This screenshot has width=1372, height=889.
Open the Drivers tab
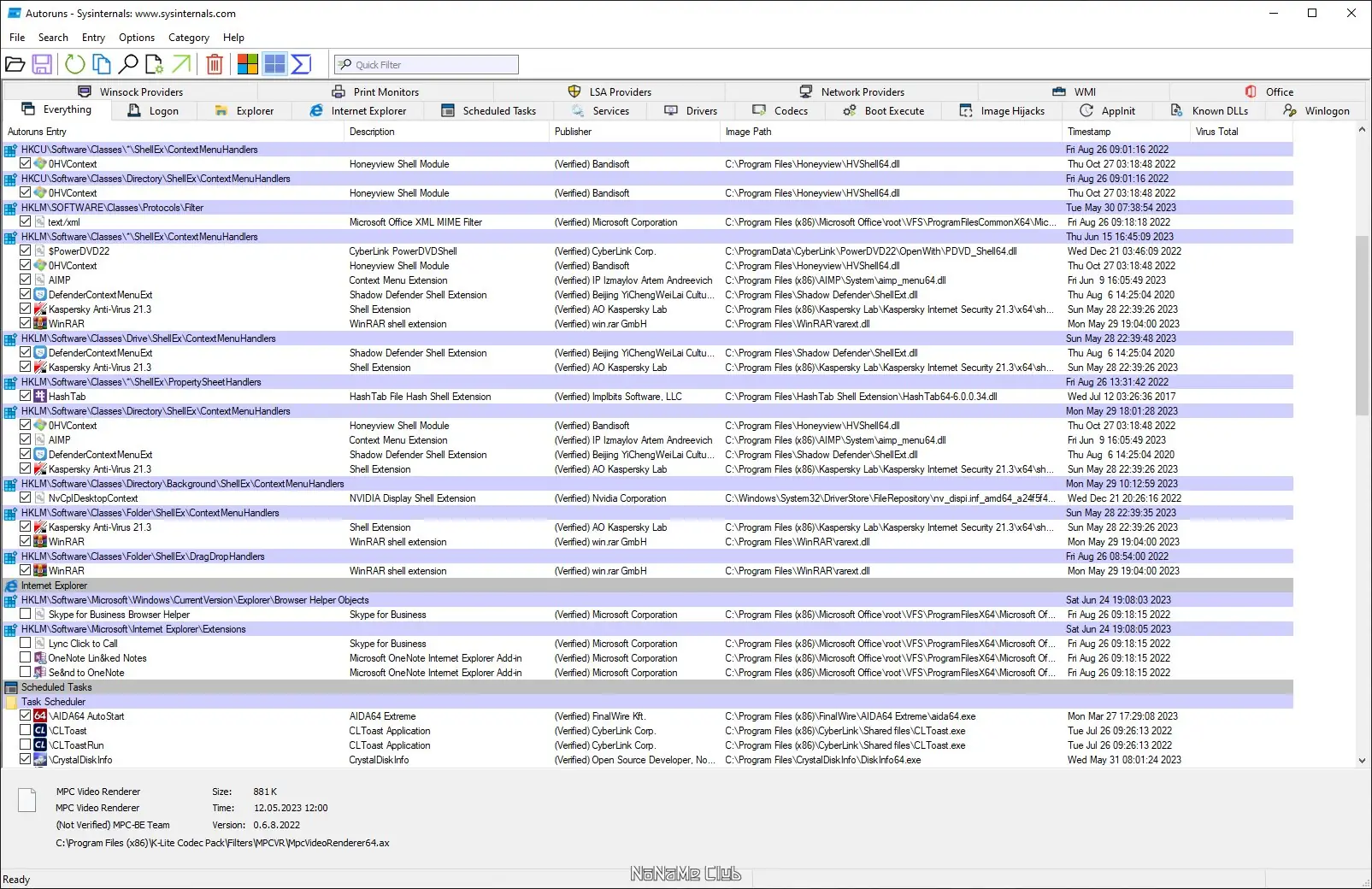click(691, 111)
